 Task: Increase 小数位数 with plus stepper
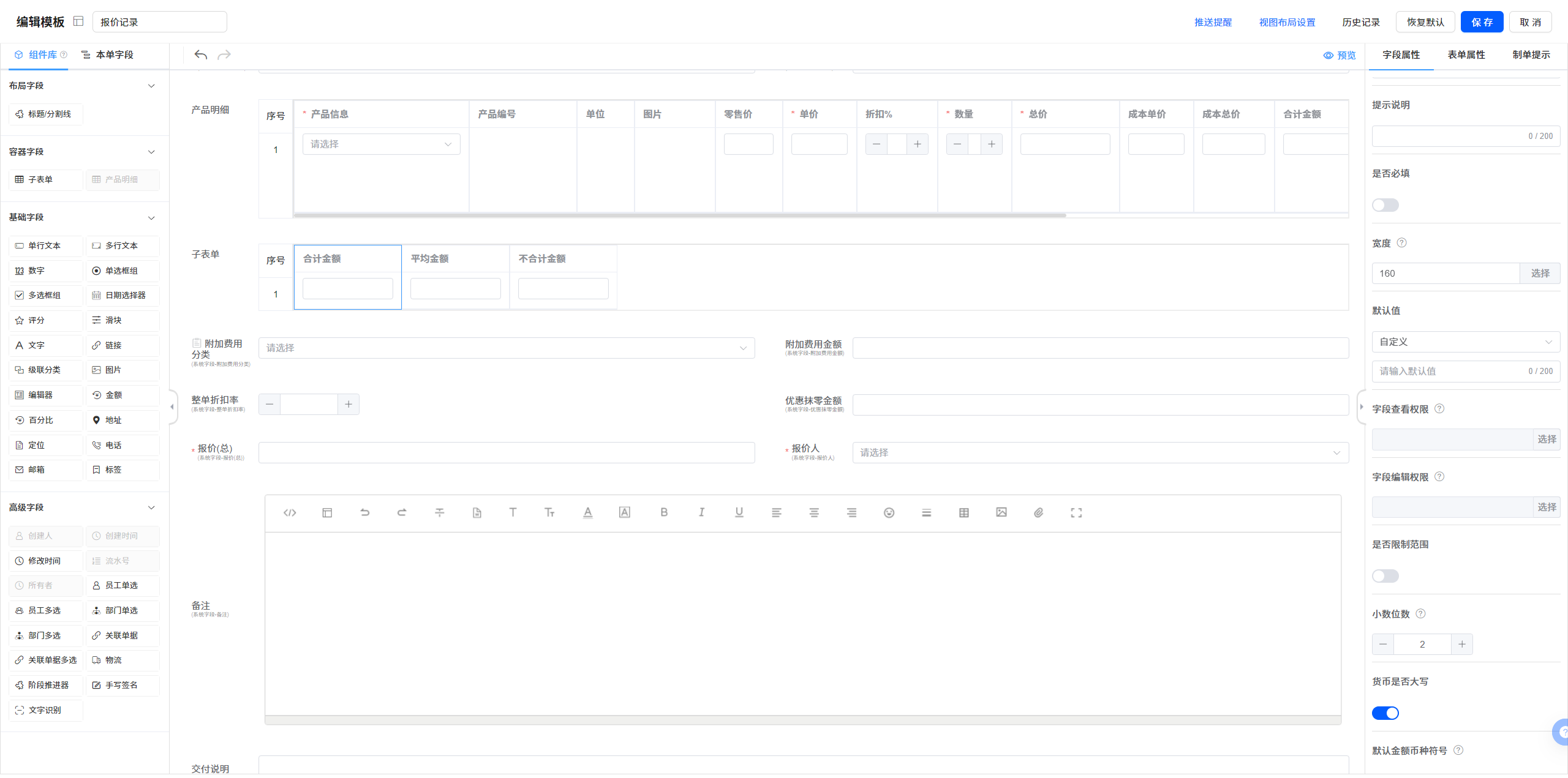point(1461,644)
